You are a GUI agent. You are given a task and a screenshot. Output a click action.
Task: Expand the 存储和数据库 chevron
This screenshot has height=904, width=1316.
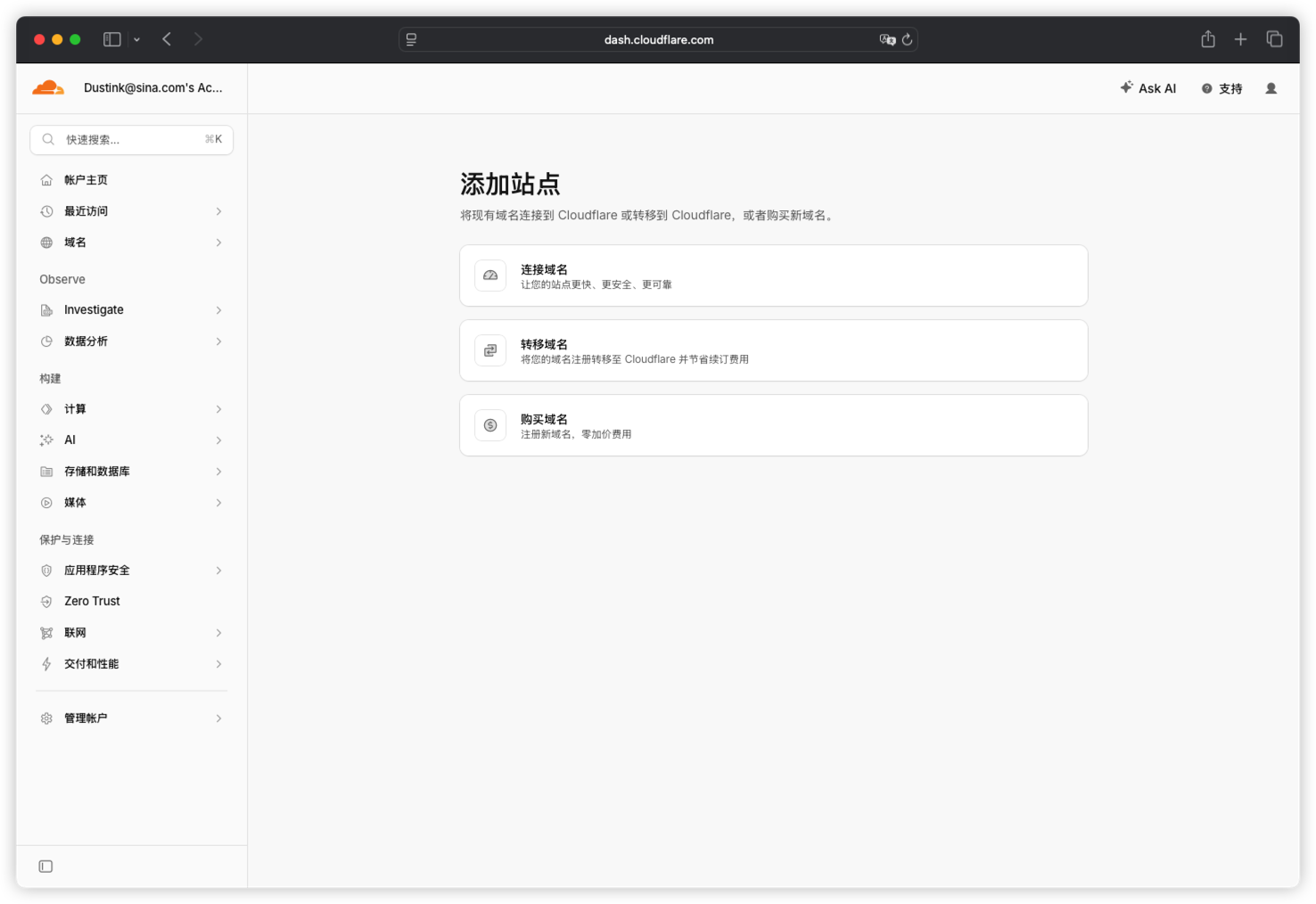pyautogui.click(x=218, y=472)
